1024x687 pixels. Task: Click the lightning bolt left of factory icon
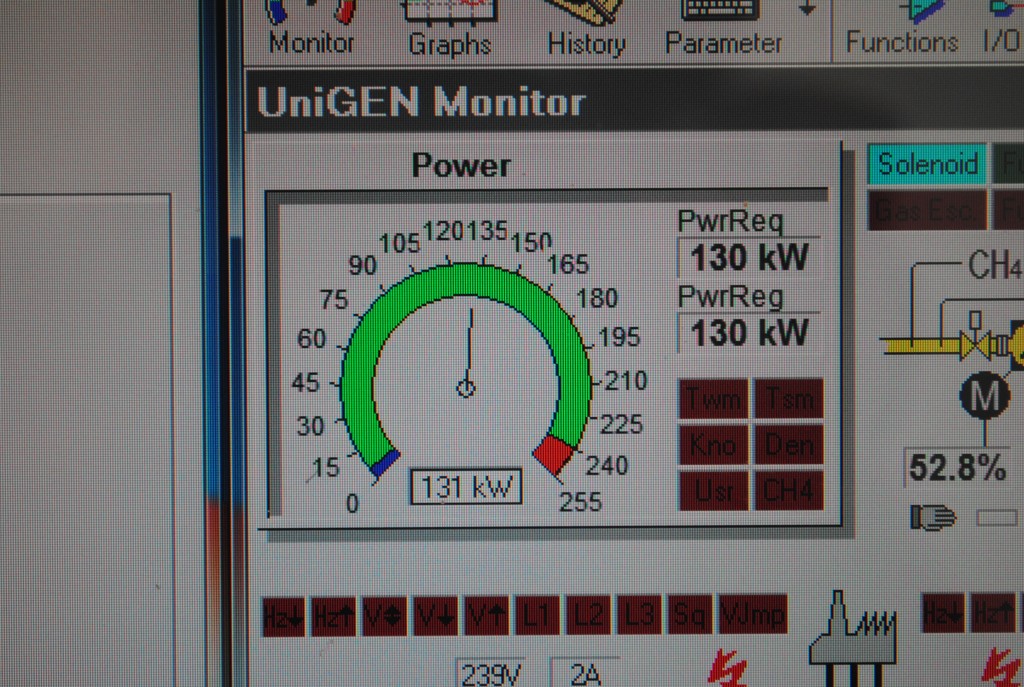point(726,669)
